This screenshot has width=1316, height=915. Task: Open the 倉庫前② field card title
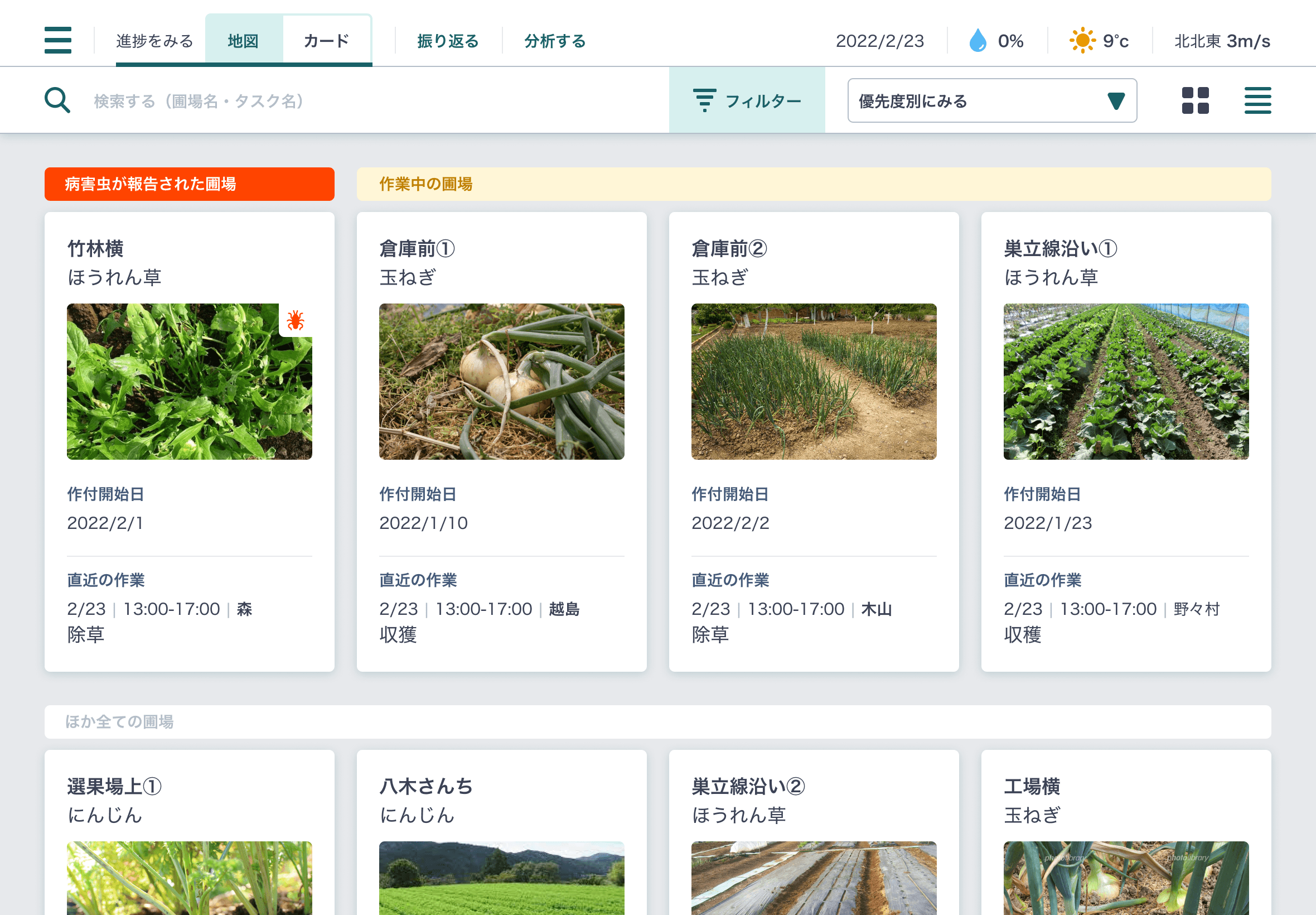729,249
